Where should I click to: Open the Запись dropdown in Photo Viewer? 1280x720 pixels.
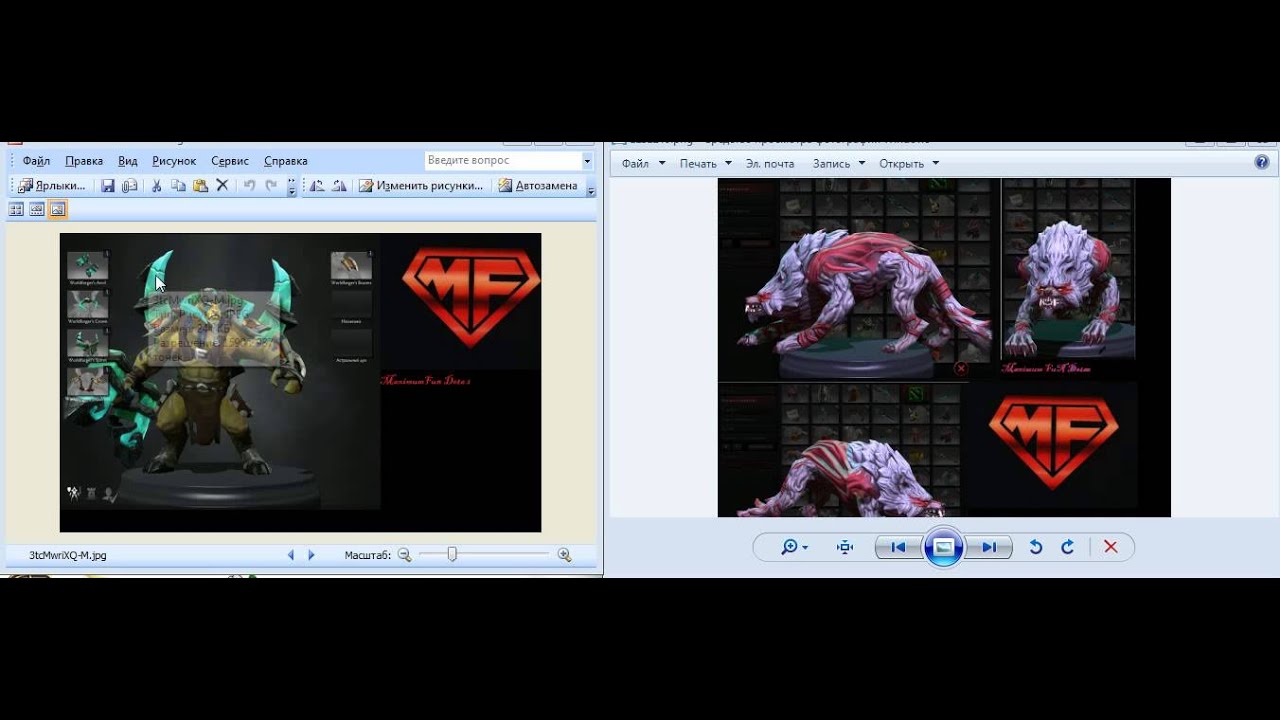pyautogui.click(x=839, y=164)
